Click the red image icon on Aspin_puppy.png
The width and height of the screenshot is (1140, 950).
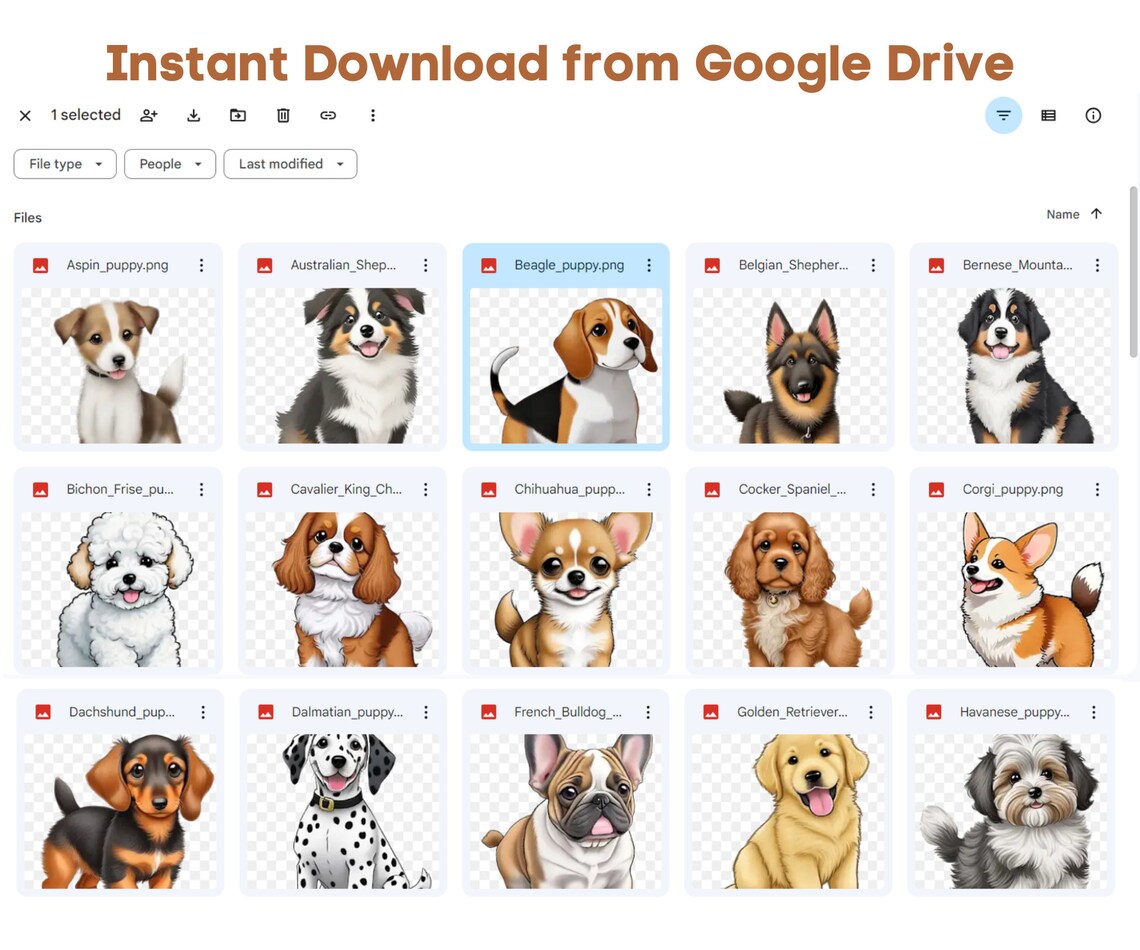coord(40,265)
